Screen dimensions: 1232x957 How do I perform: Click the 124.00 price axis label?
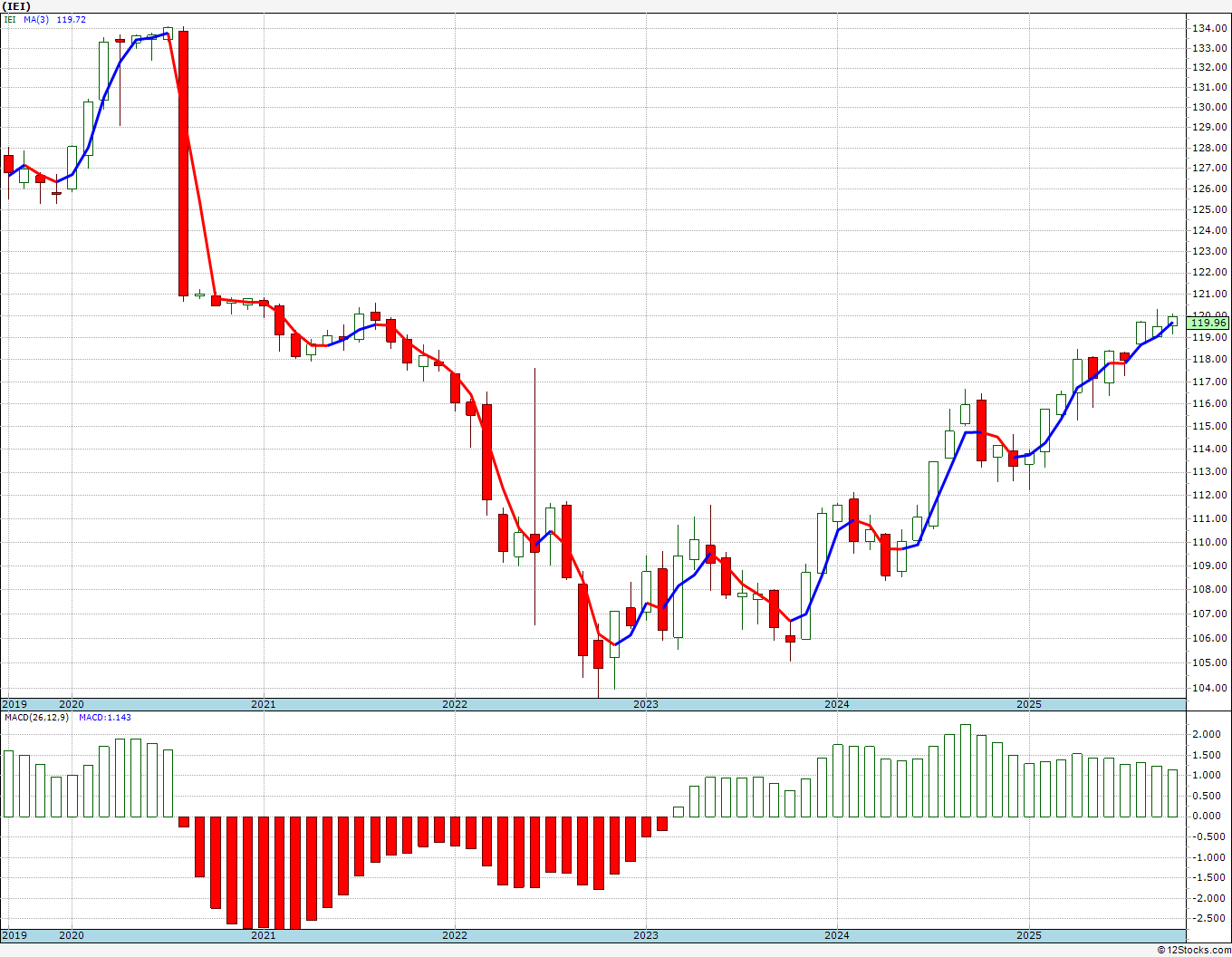1209,230
